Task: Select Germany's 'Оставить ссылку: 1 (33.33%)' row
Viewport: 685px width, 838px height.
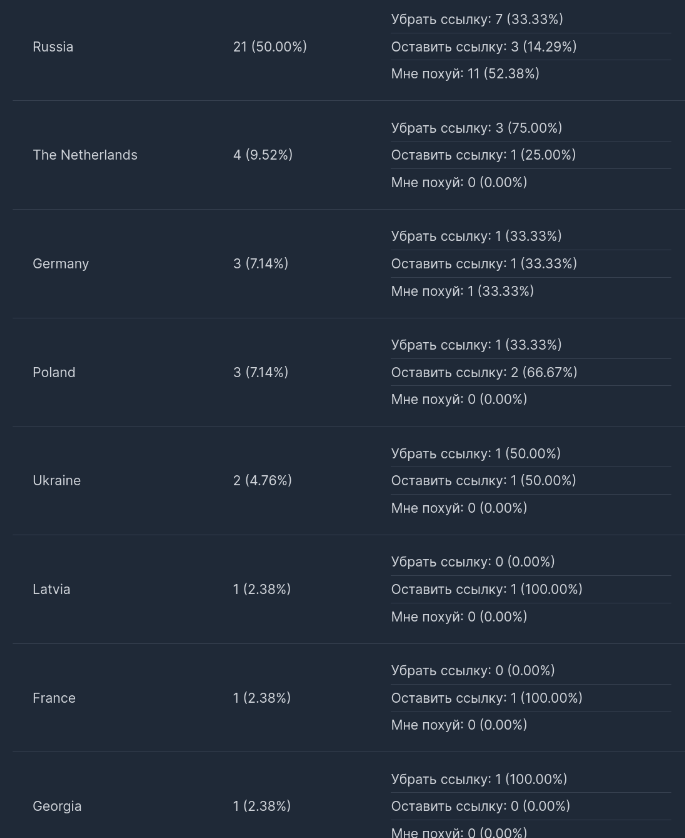Action: click(x=484, y=264)
